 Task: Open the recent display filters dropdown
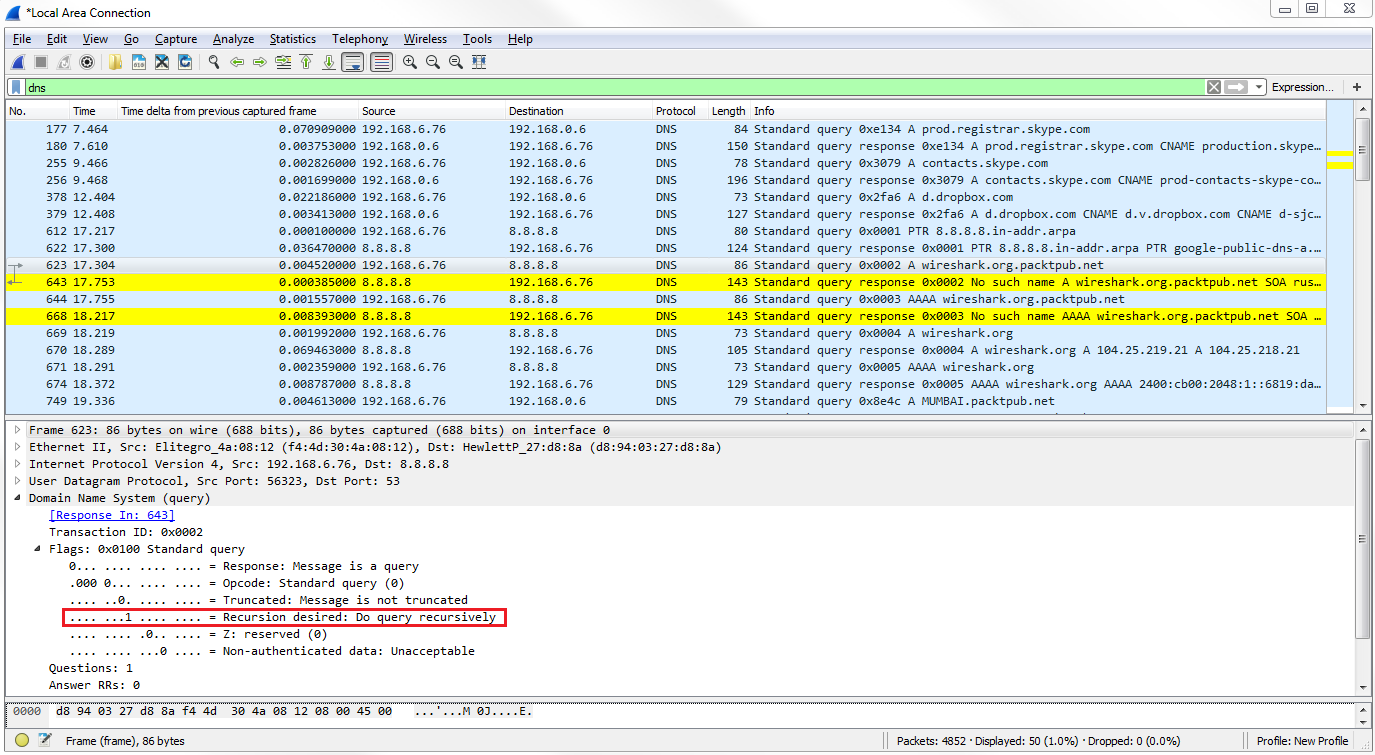[x=1259, y=87]
